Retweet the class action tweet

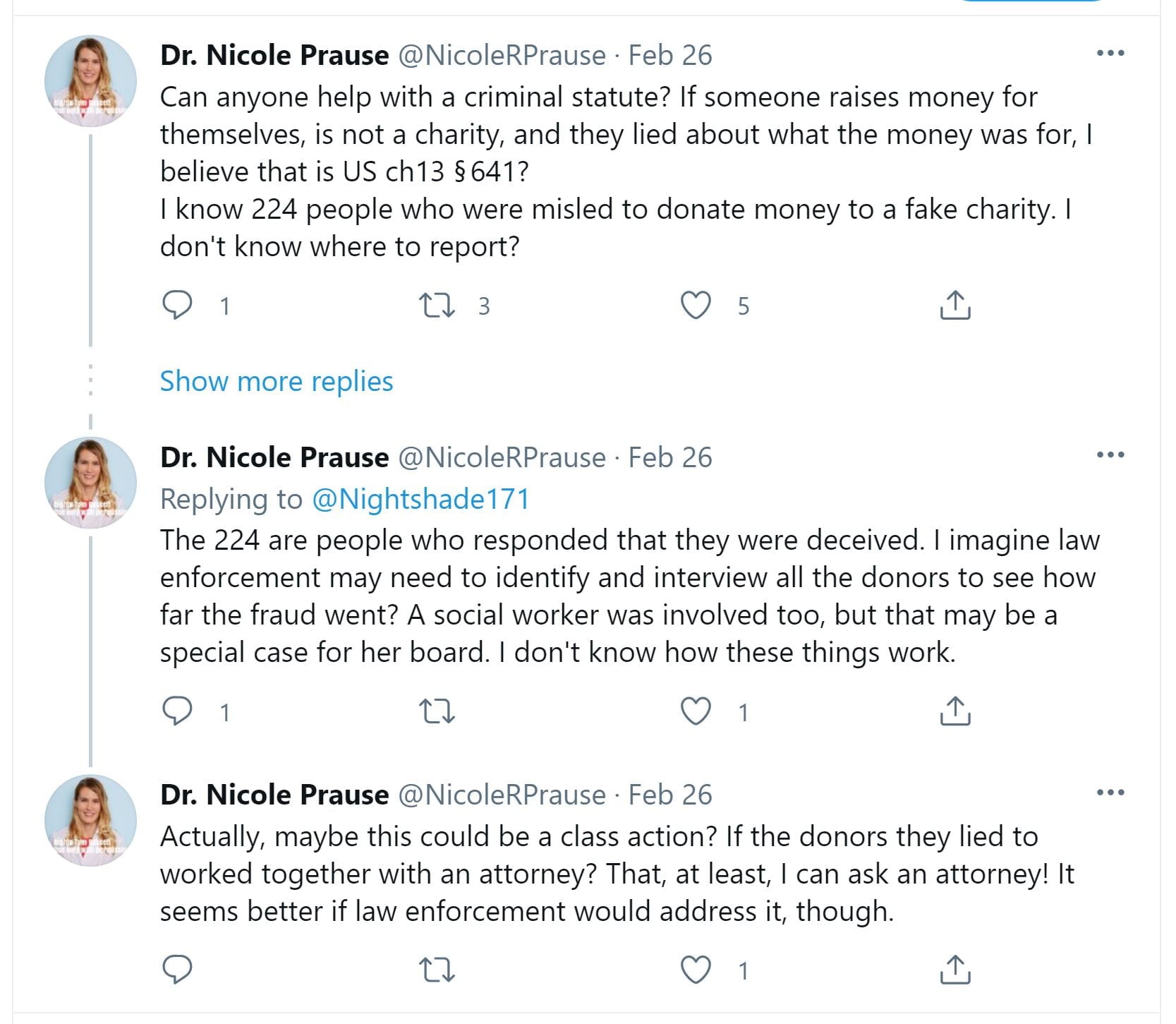437,970
